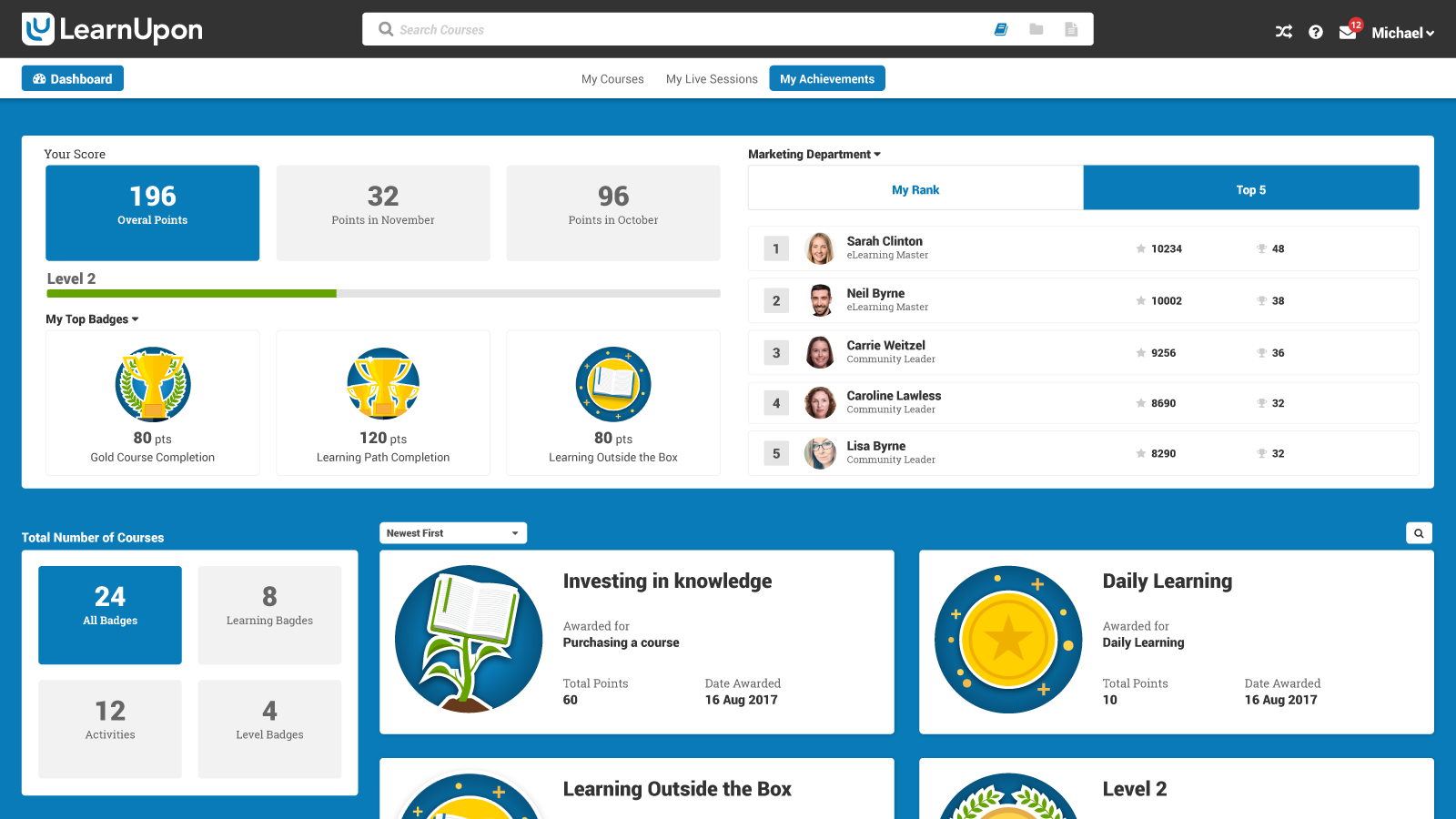Open the courses catalog book icon
The image size is (1456, 819).
tap(1001, 29)
